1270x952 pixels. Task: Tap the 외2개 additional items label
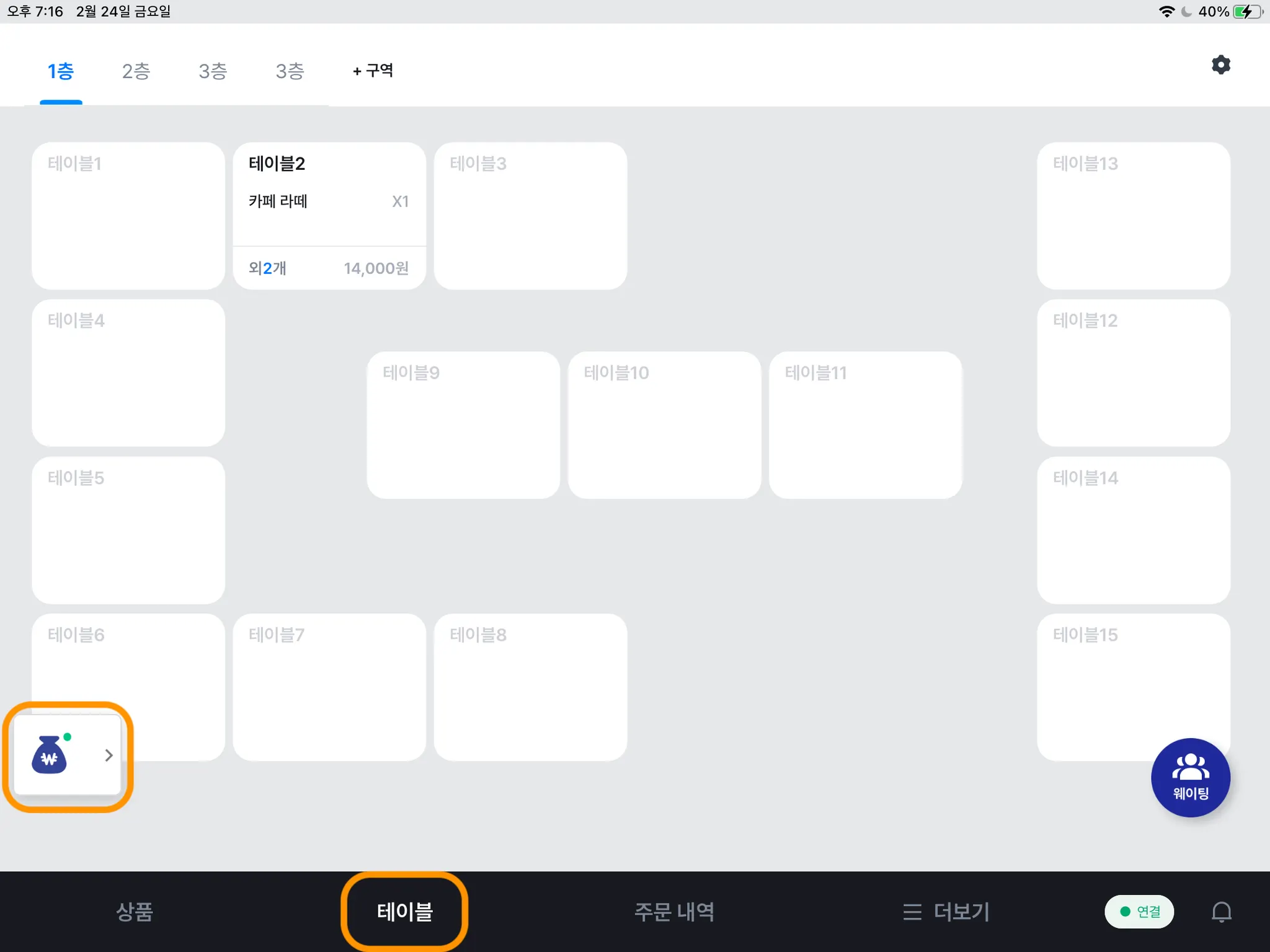click(267, 268)
